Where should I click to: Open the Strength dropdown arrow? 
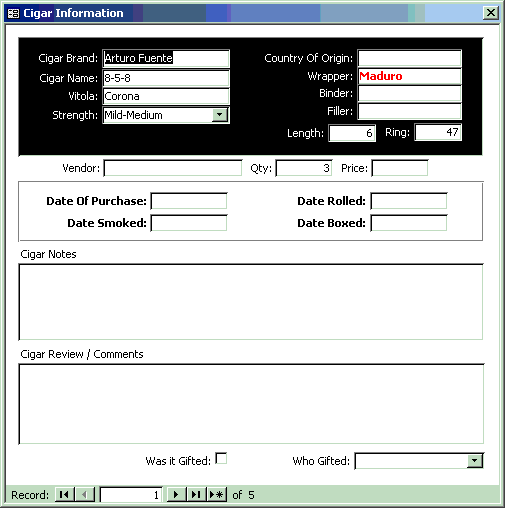[x=220, y=115]
